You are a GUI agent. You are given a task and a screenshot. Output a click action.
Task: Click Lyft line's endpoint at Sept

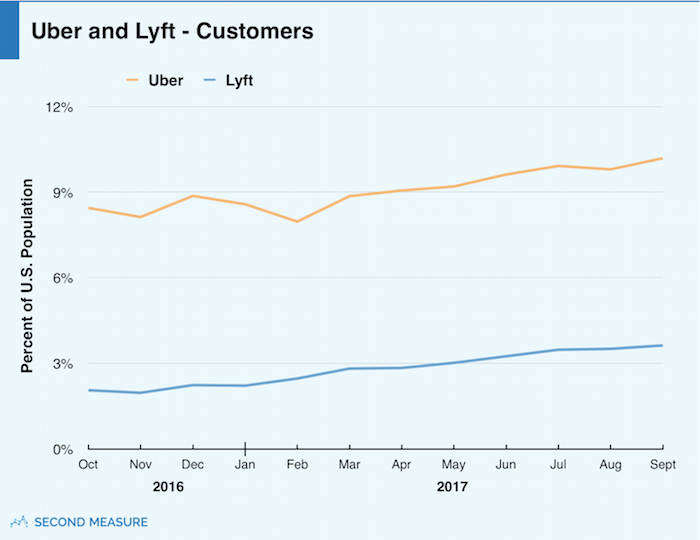tap(662, 345)
